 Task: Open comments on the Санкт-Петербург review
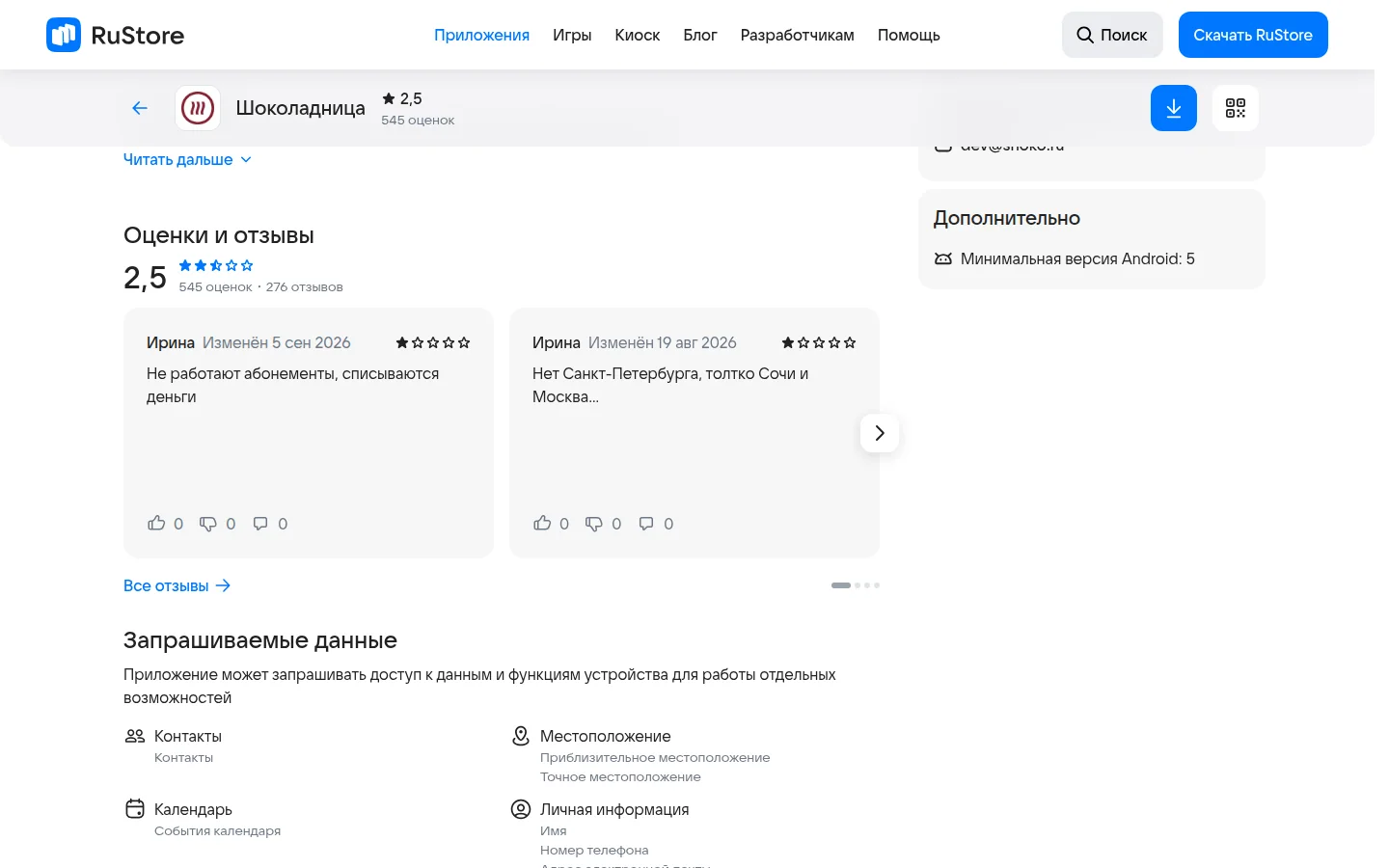pos(646,523)
